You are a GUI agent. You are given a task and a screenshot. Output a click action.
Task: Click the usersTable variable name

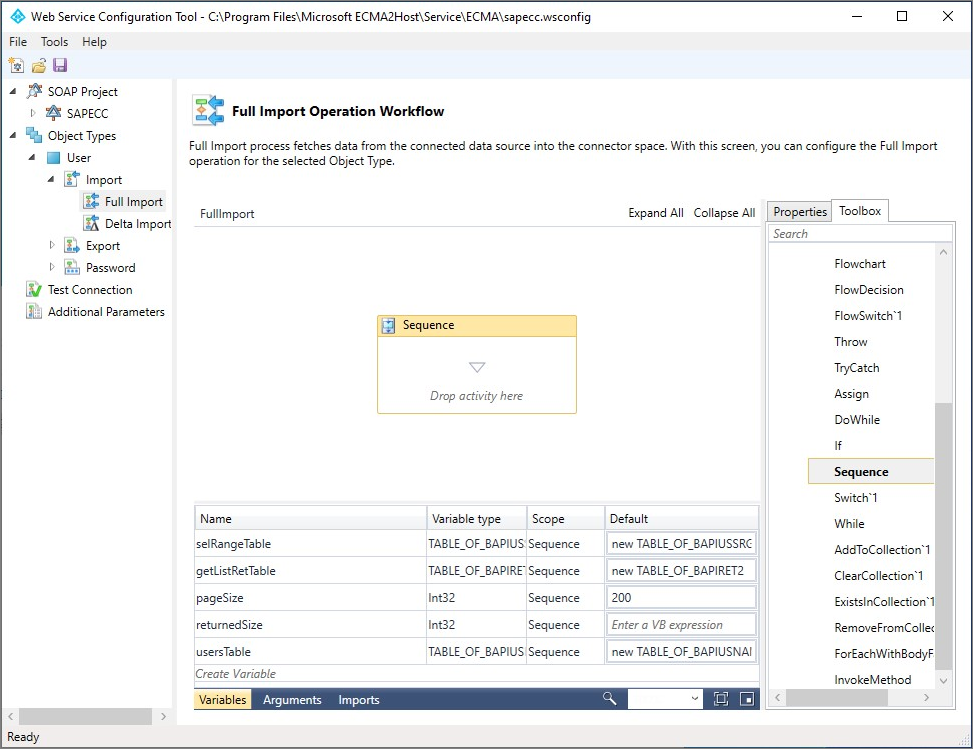click(x=223, y=652)
